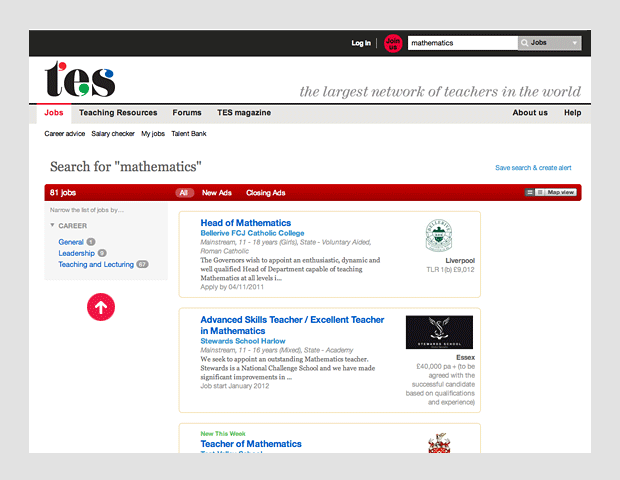Click the Stewards School logo image
The height and width of the screenshot is (480, 620).
(439, 332)
